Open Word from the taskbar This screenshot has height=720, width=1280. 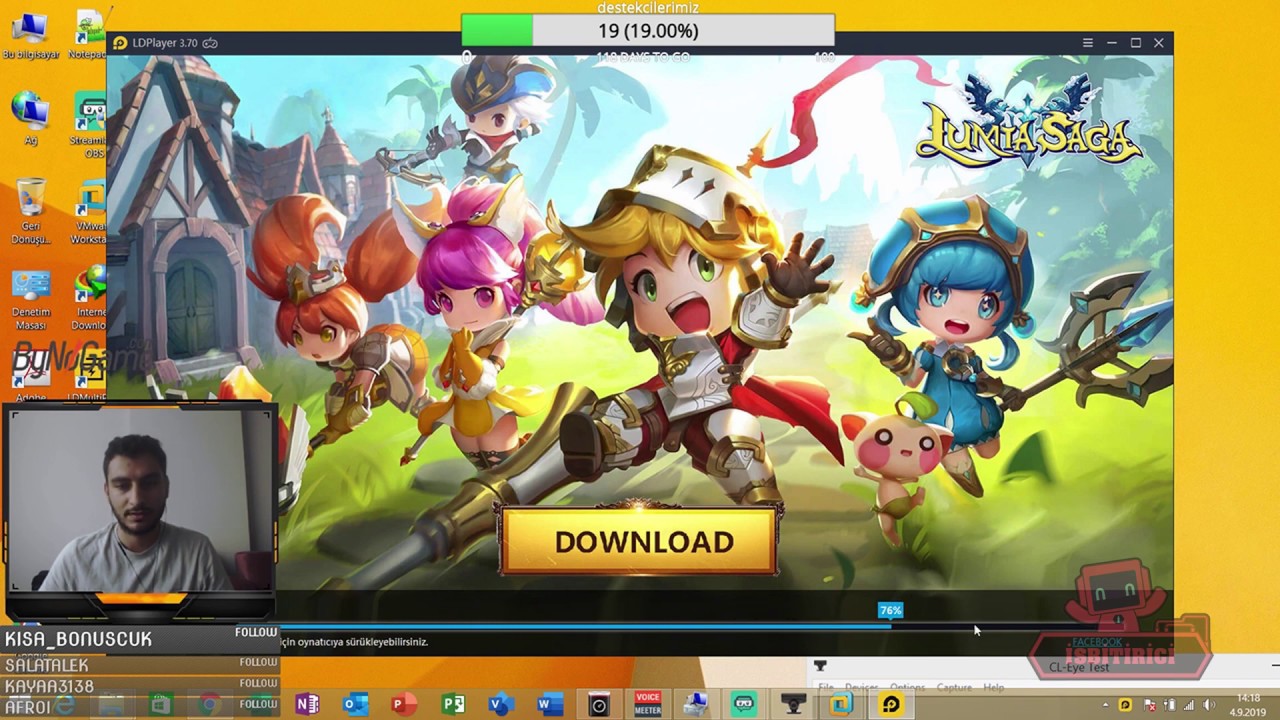pos(549,704)
